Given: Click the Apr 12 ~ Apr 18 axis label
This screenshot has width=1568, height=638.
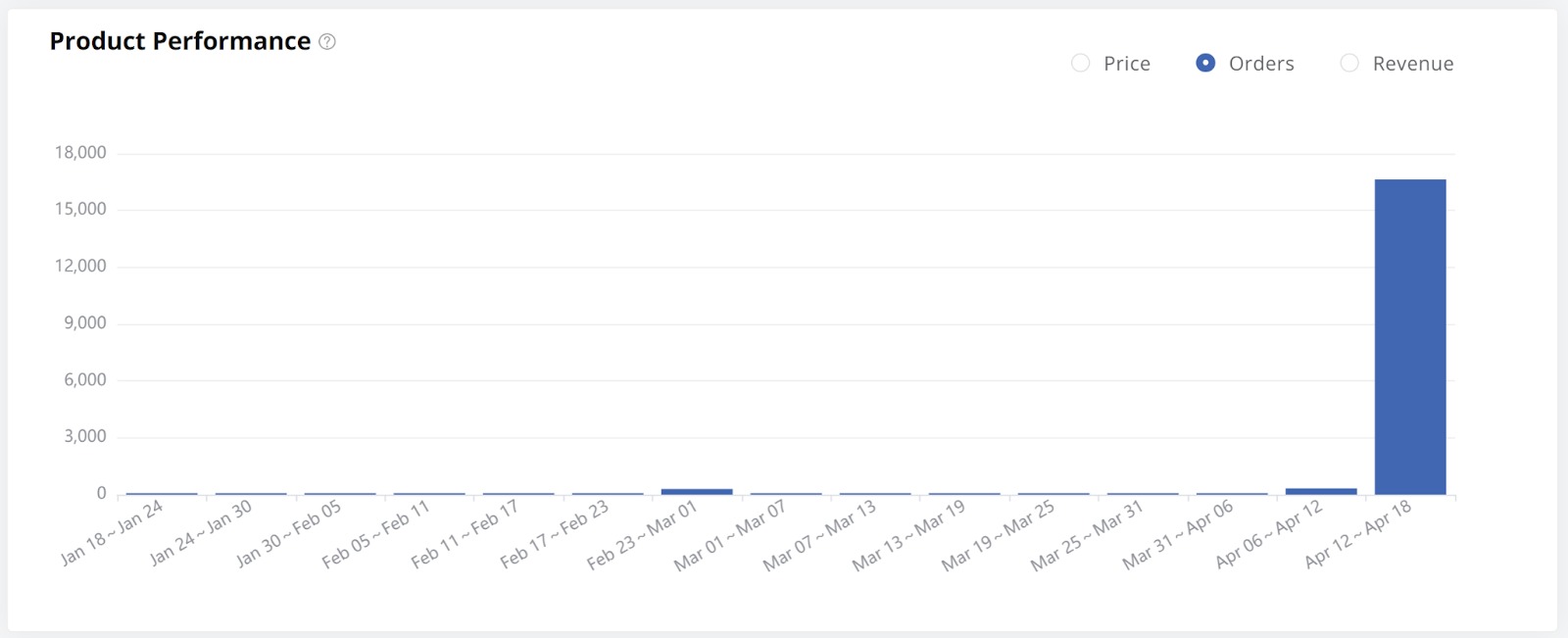Looking at the screenshot, I should tap(1357, 533).
